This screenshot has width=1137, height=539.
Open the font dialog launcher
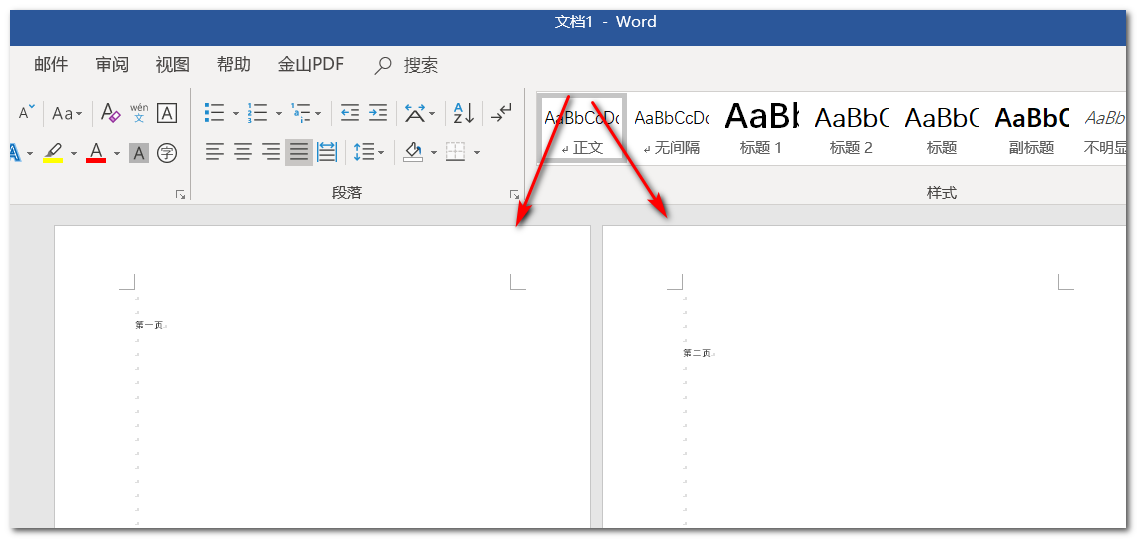pos(181,194)
